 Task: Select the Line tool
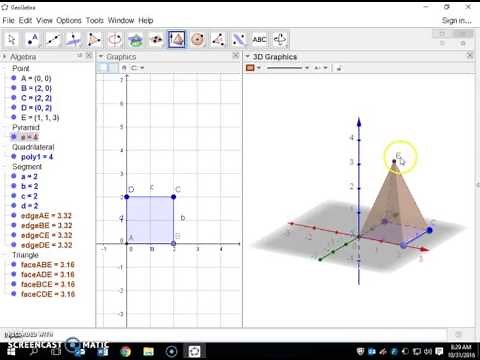53,40
